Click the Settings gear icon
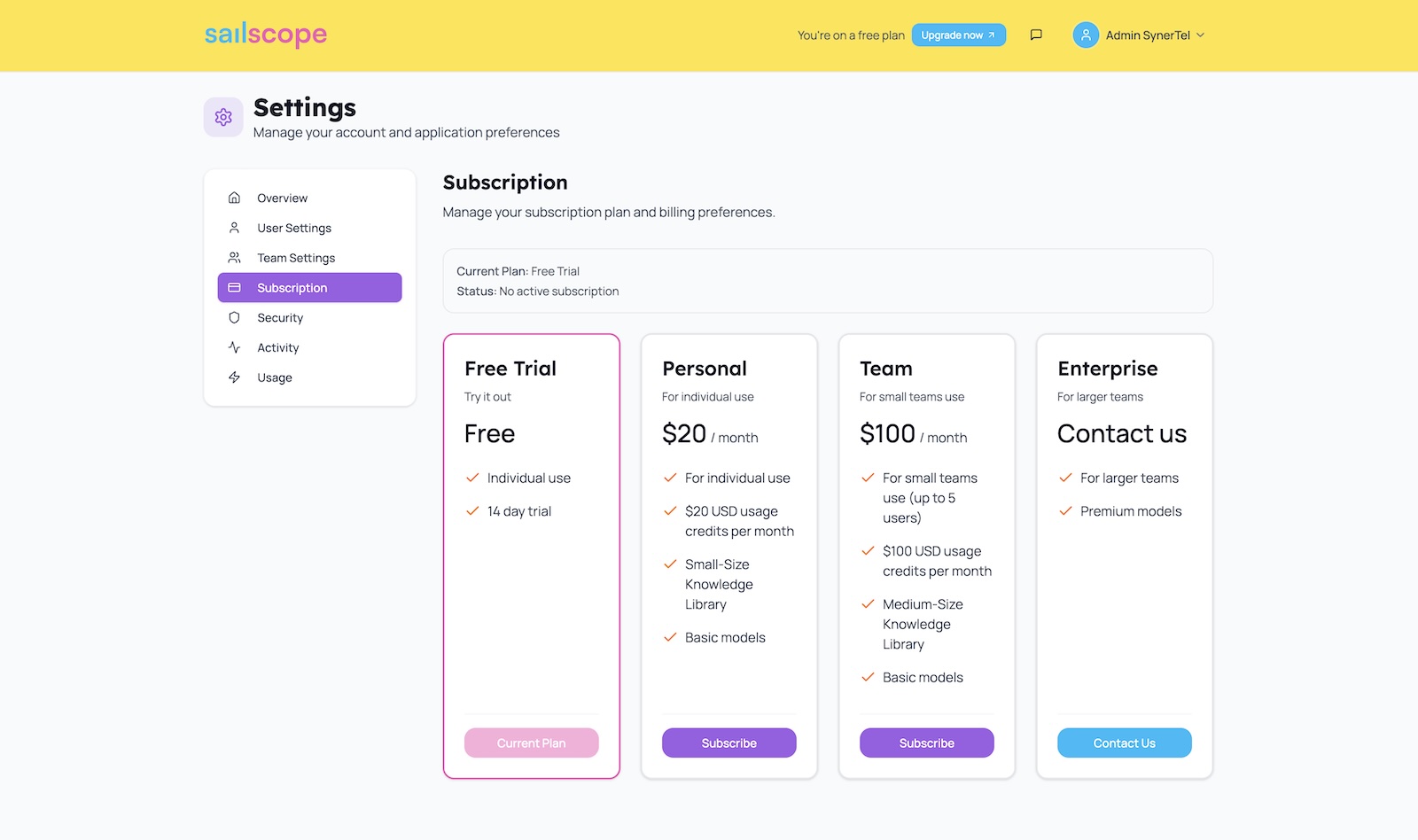Viewport: 1418px width, 840px height. coord(223,117)
